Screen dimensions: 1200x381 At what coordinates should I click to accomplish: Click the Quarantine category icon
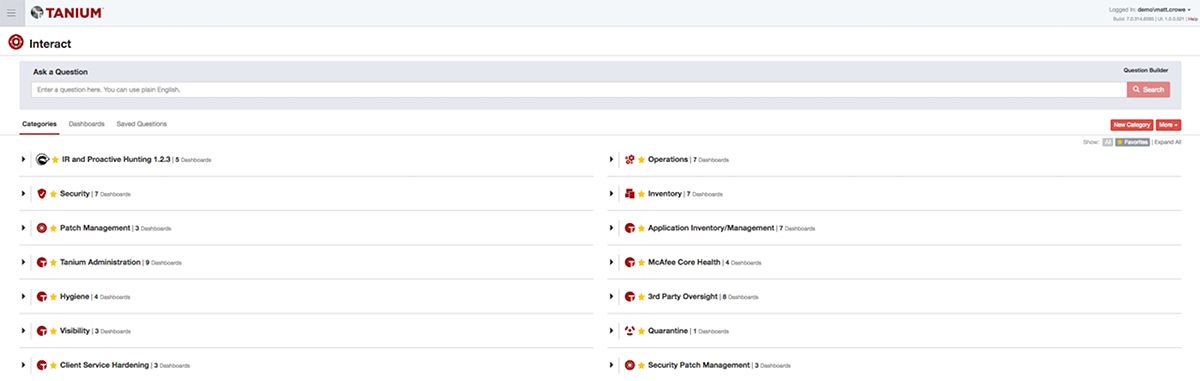tap(630, 330)
